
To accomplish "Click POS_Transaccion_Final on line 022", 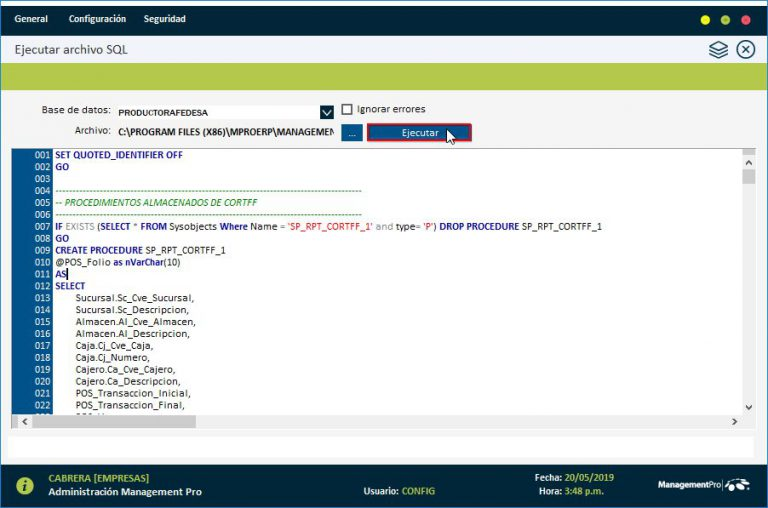I will tap(130, 405).
